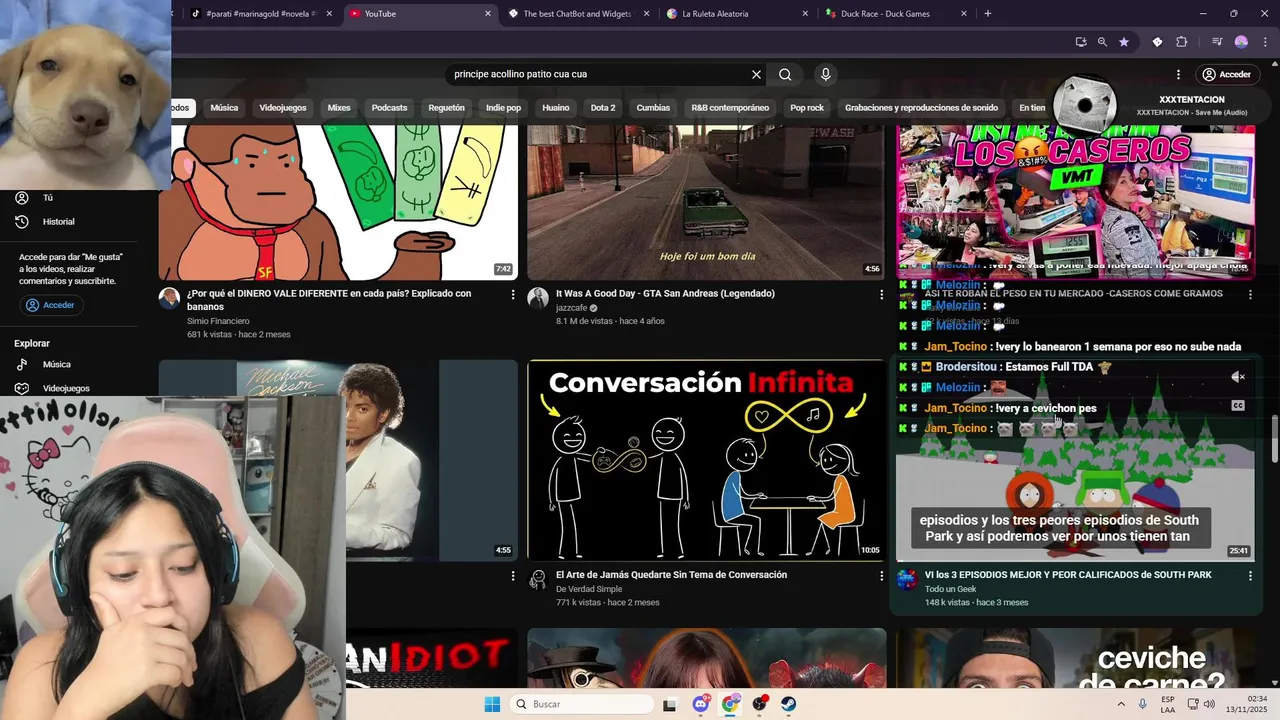This screenshot has width=1280, height=720.
Task: Open the Windows Start menu
Action: point(492,704)
